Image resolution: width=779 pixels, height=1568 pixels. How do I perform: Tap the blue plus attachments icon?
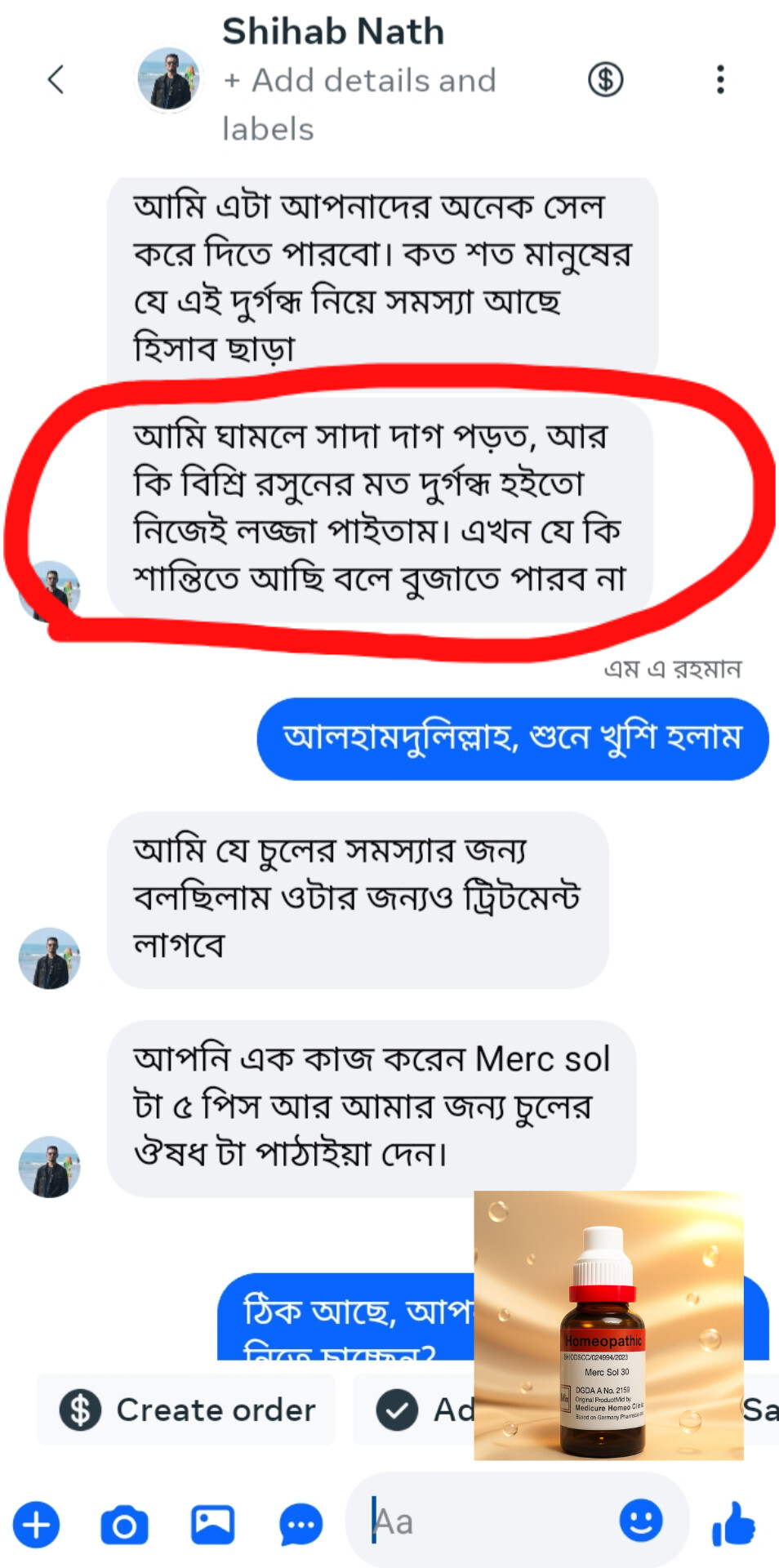36,1524
